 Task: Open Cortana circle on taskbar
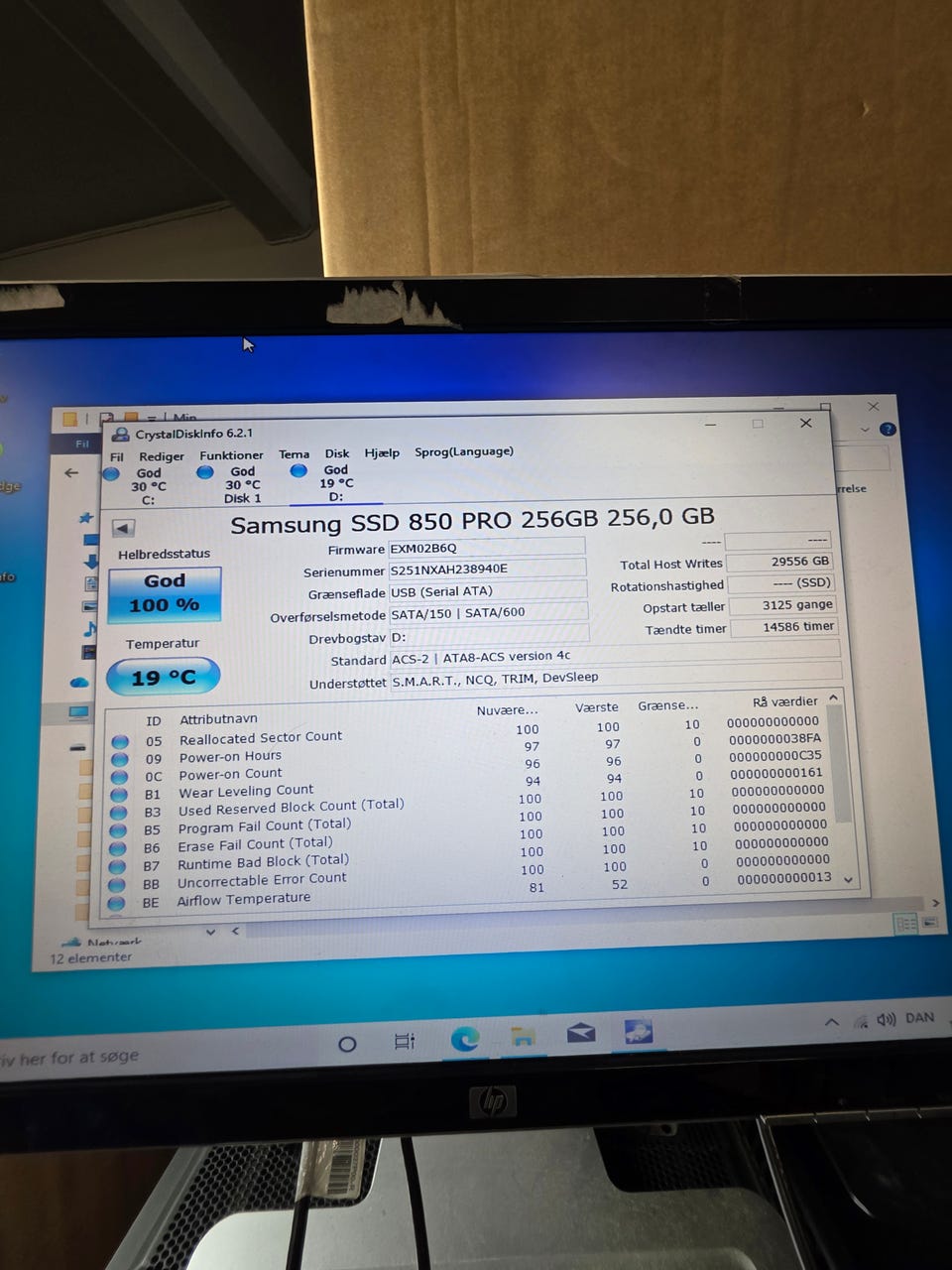(x=347, y=1044)
